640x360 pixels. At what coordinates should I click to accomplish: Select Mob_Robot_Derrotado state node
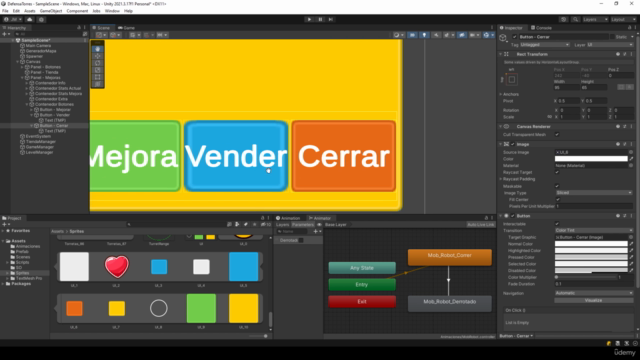coord(450,303)
